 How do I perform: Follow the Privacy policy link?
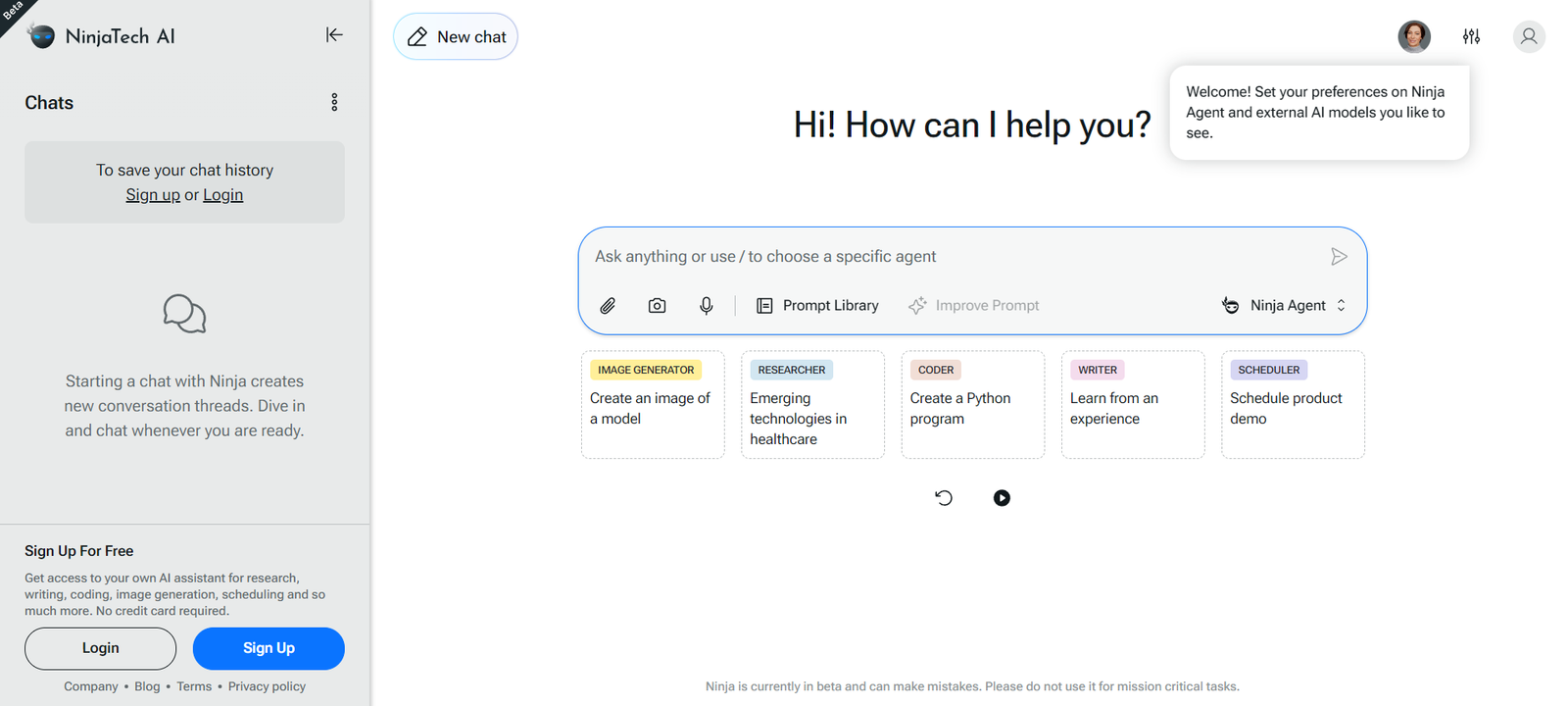[x=267, y=686]
